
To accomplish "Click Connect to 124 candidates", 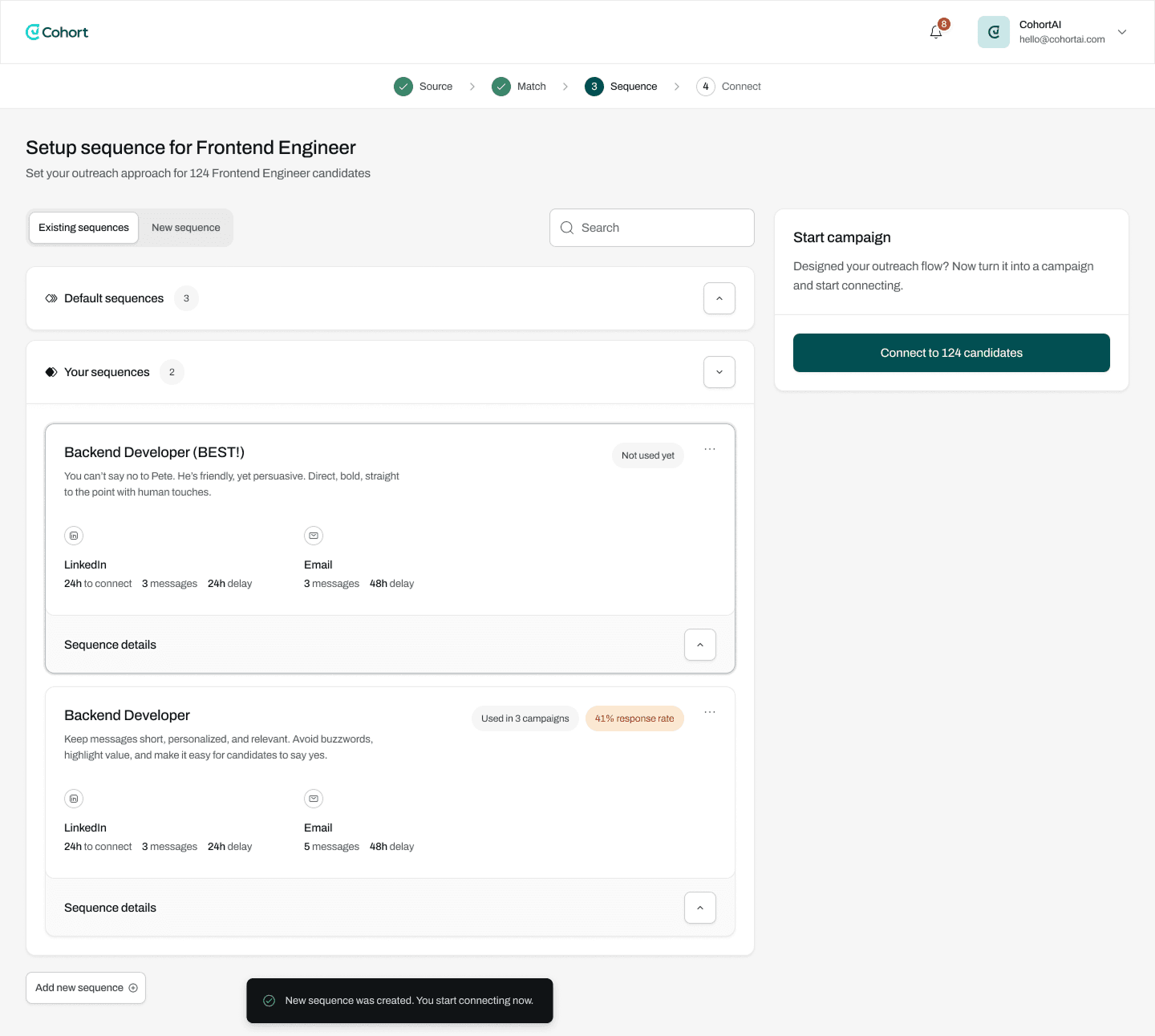I will point(950,352).
